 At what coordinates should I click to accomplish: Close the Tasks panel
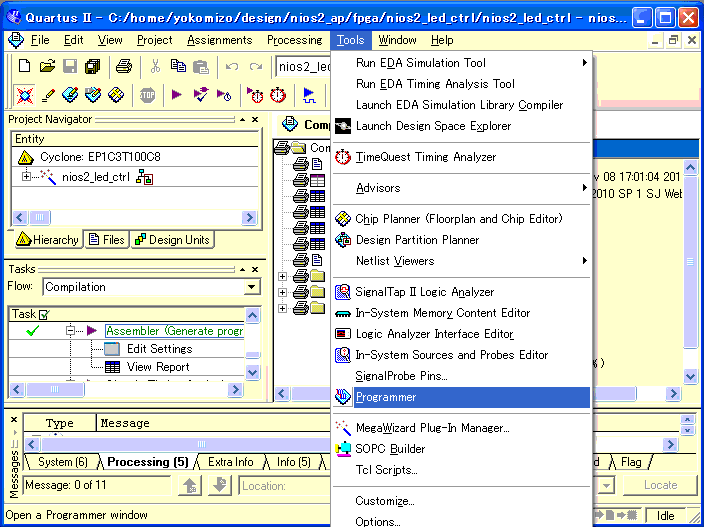255,269
